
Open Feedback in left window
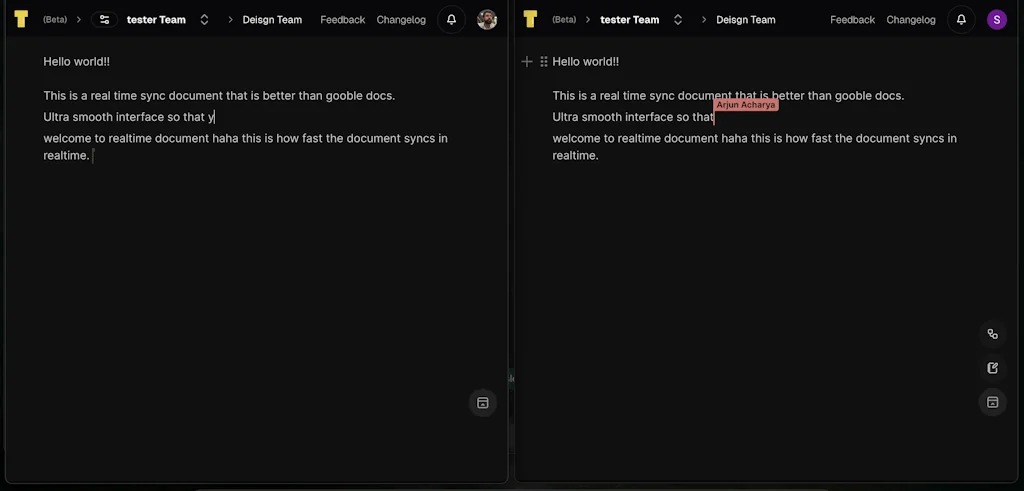(x=343, y=20)
